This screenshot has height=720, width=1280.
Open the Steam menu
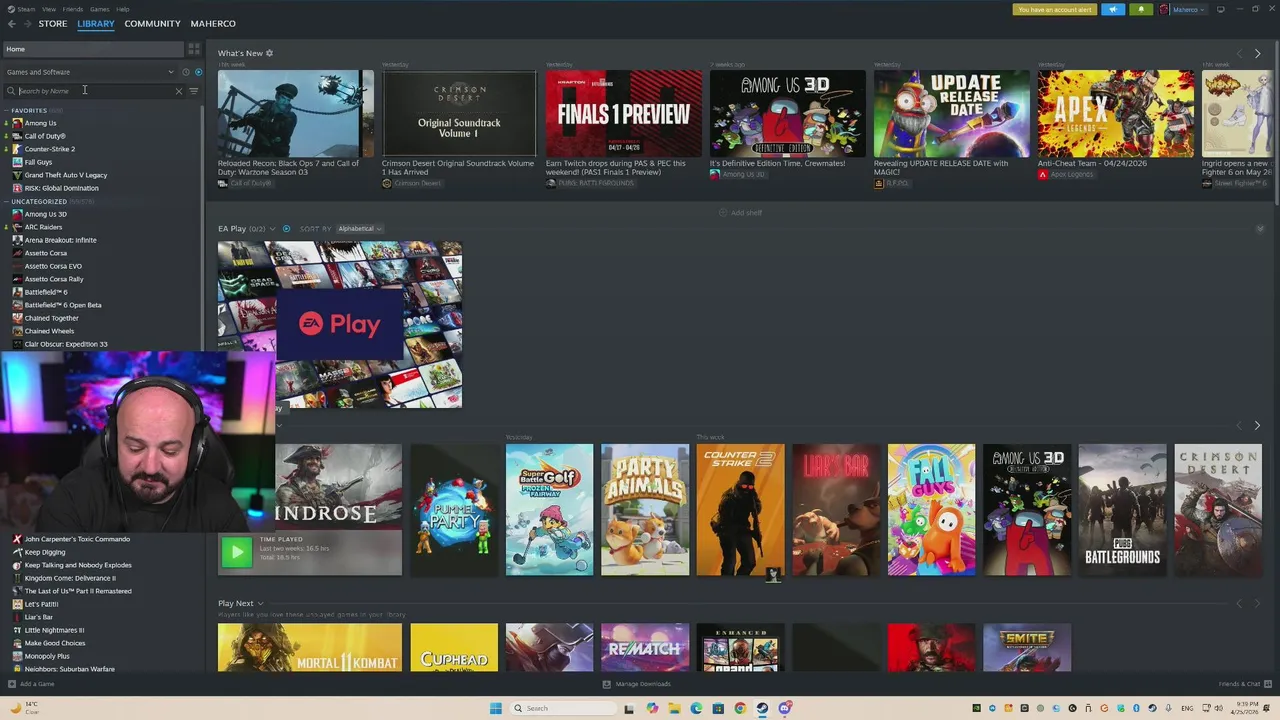point(26,9)
